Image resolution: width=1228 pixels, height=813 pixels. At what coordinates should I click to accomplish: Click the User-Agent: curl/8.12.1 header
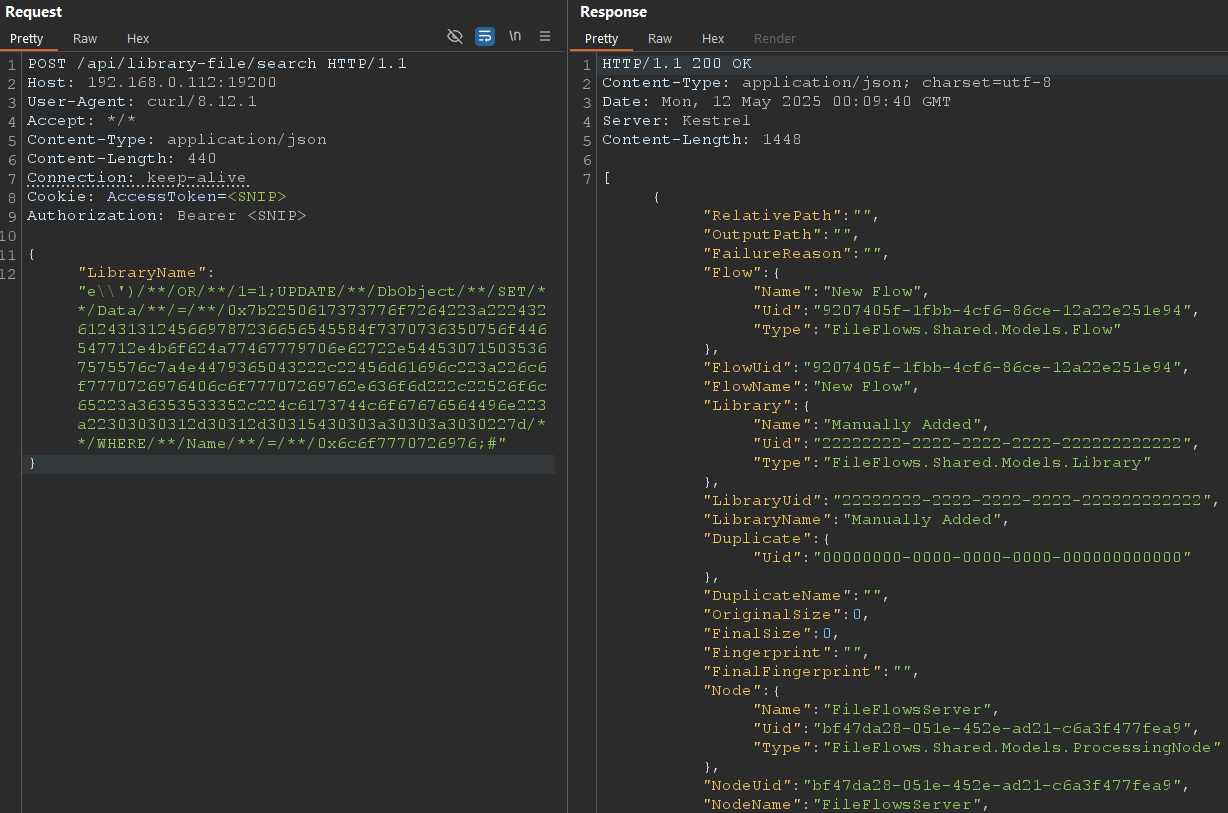coord(142,101)
